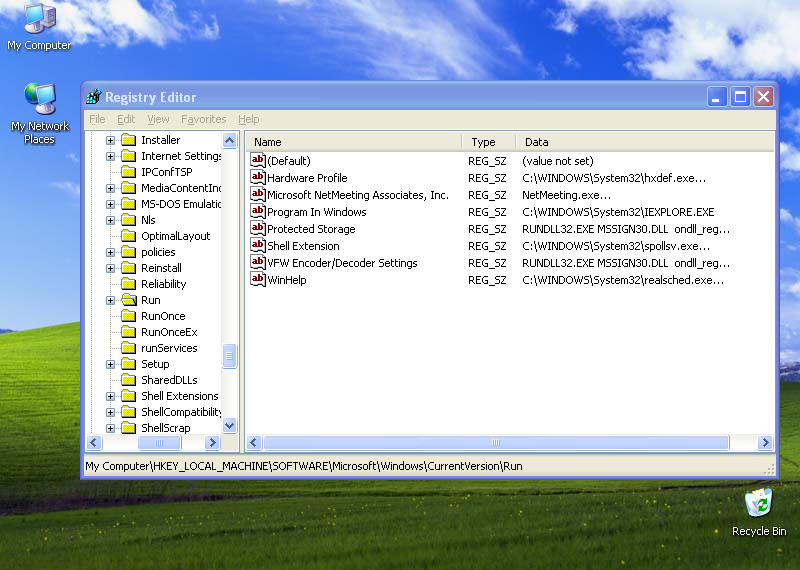The height and width of the screenshot is (570, 800).
Task: Select the Protected Storage value icon
Action: [x=258, y=228]
